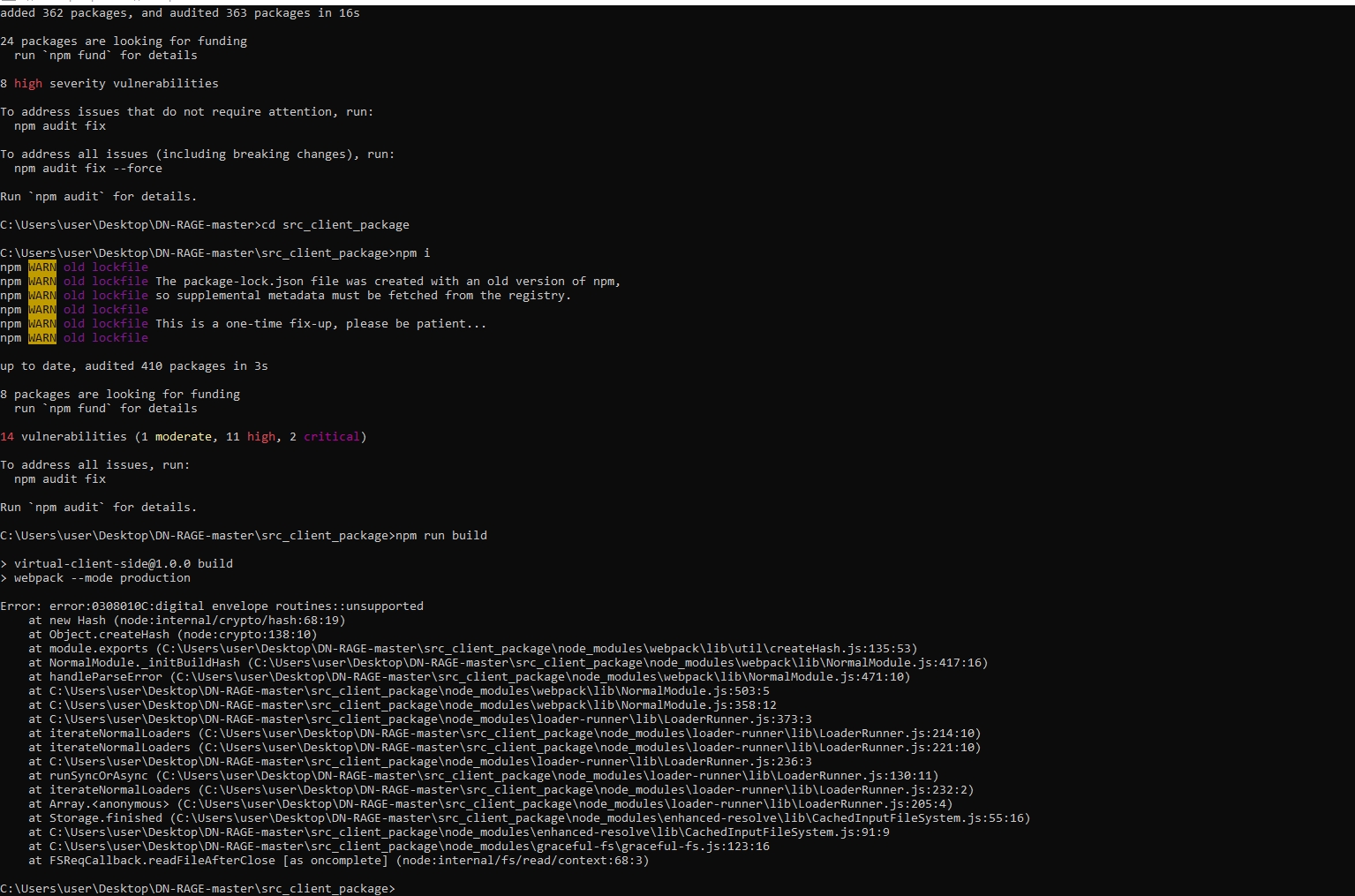Click the 'up to date, audited 410 packages' line

133,365
